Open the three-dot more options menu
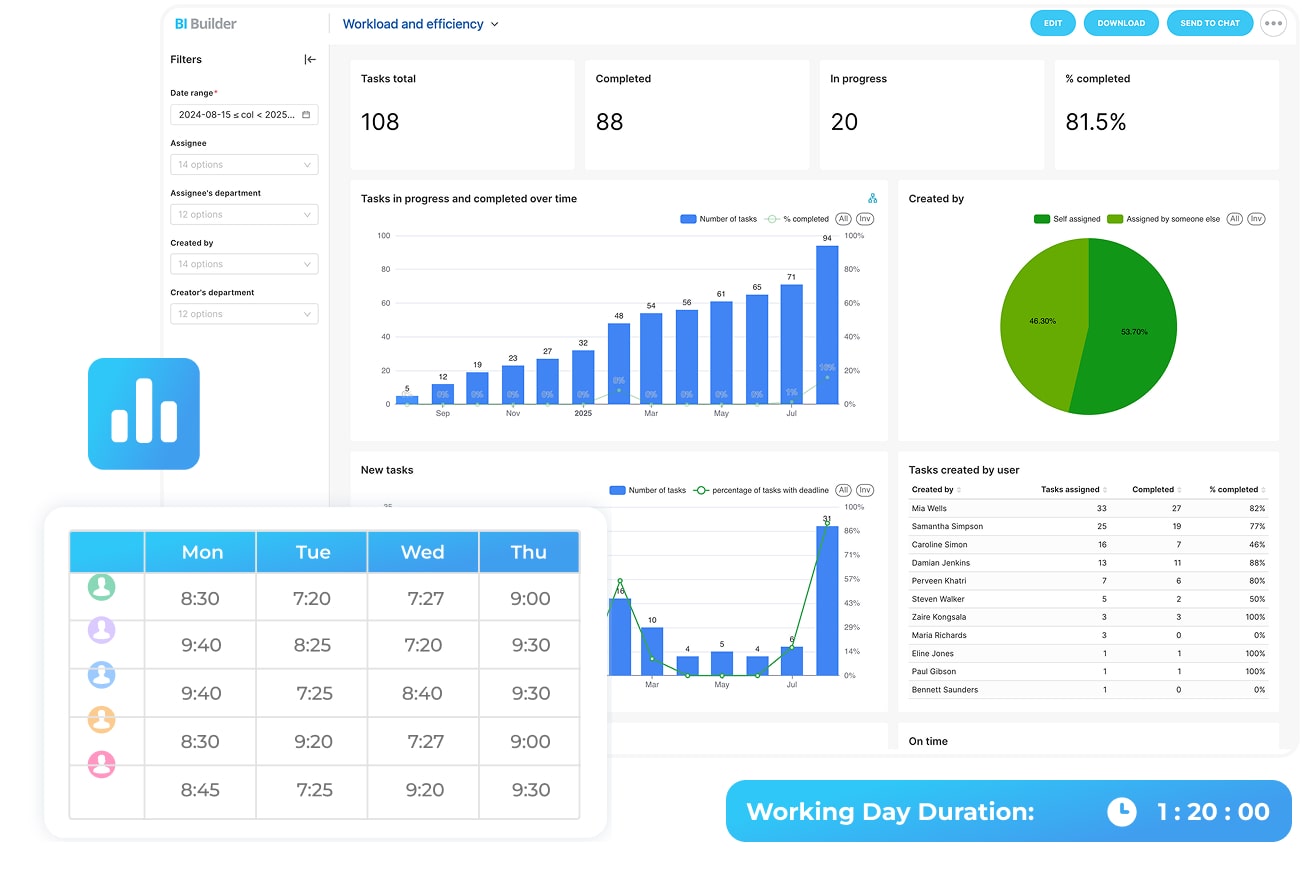The image size is (1302, 872). 1273,24
